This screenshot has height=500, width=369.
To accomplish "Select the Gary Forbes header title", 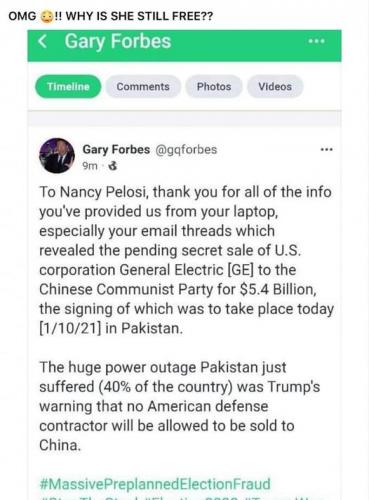I will (x=118, y=41).
